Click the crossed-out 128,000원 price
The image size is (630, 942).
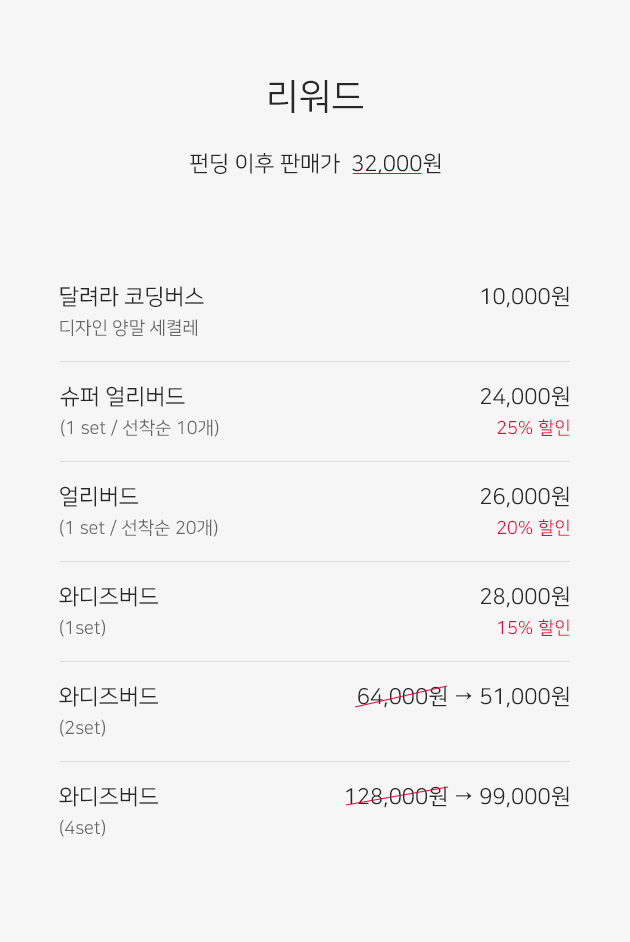[x=395, y=796]
